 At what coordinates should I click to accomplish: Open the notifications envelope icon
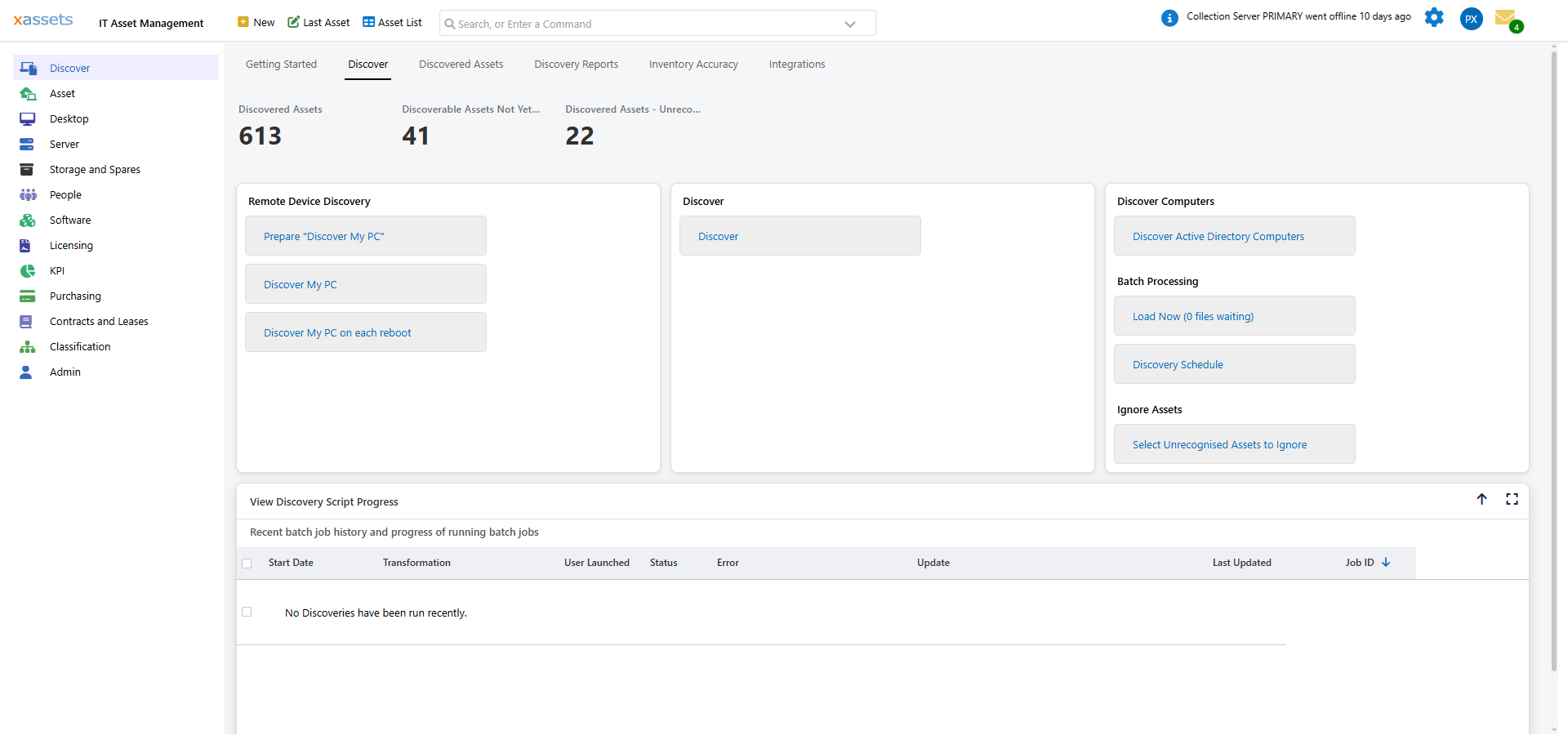pyautogui.click(x=1508, y=18)
